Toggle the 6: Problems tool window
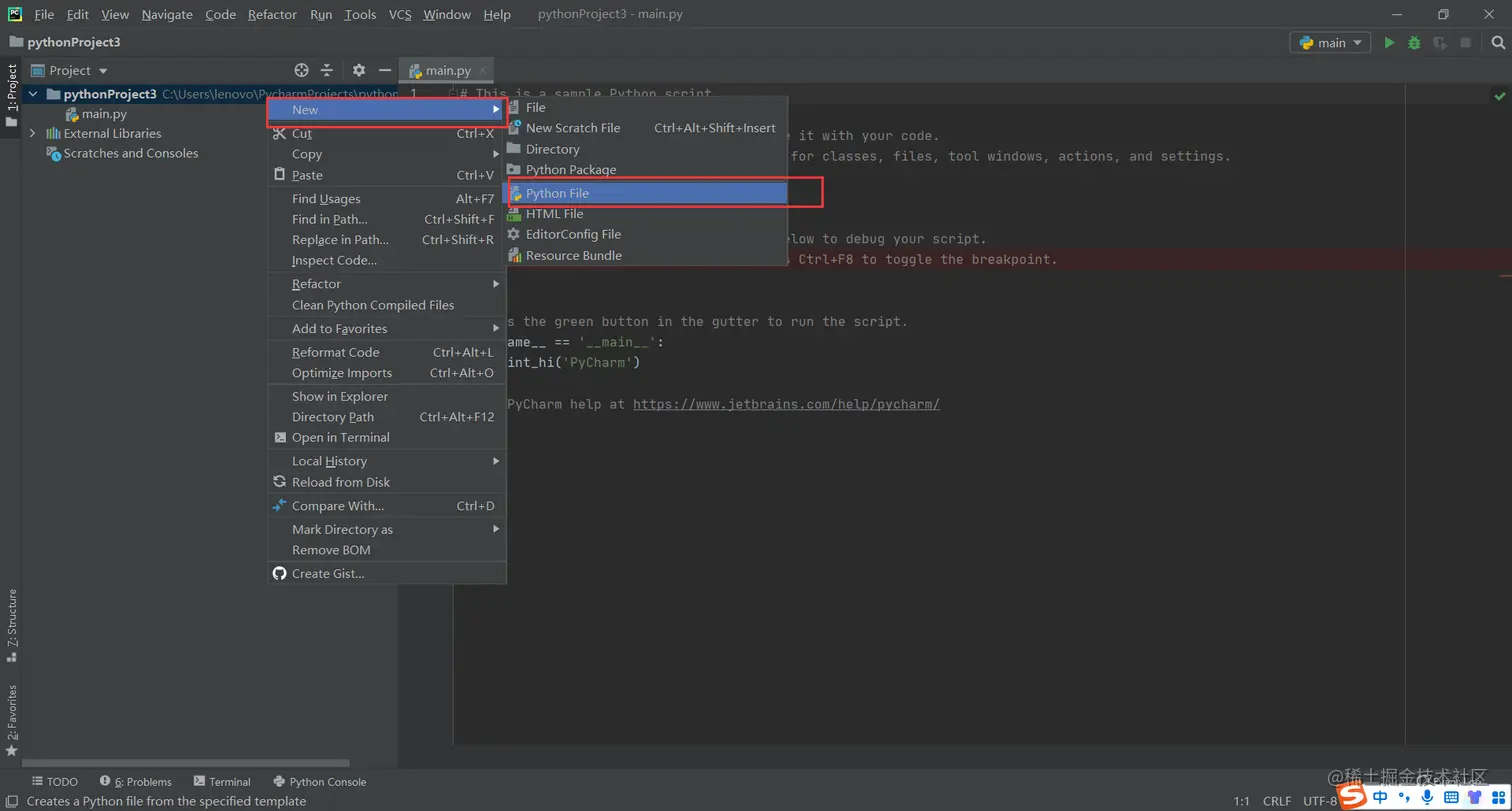This screenshot has width=1512, height=811. (136, 782)
